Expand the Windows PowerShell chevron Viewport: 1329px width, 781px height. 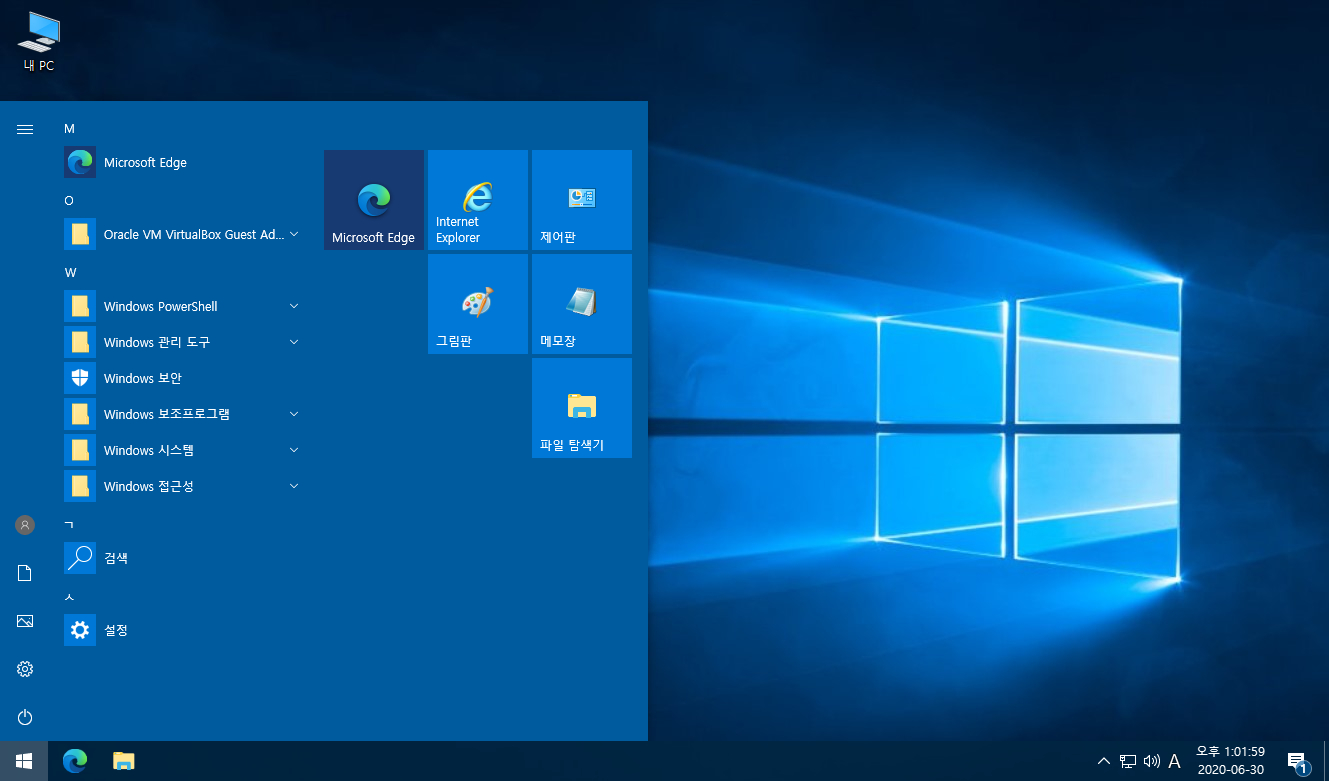click(x=294, y=306)
